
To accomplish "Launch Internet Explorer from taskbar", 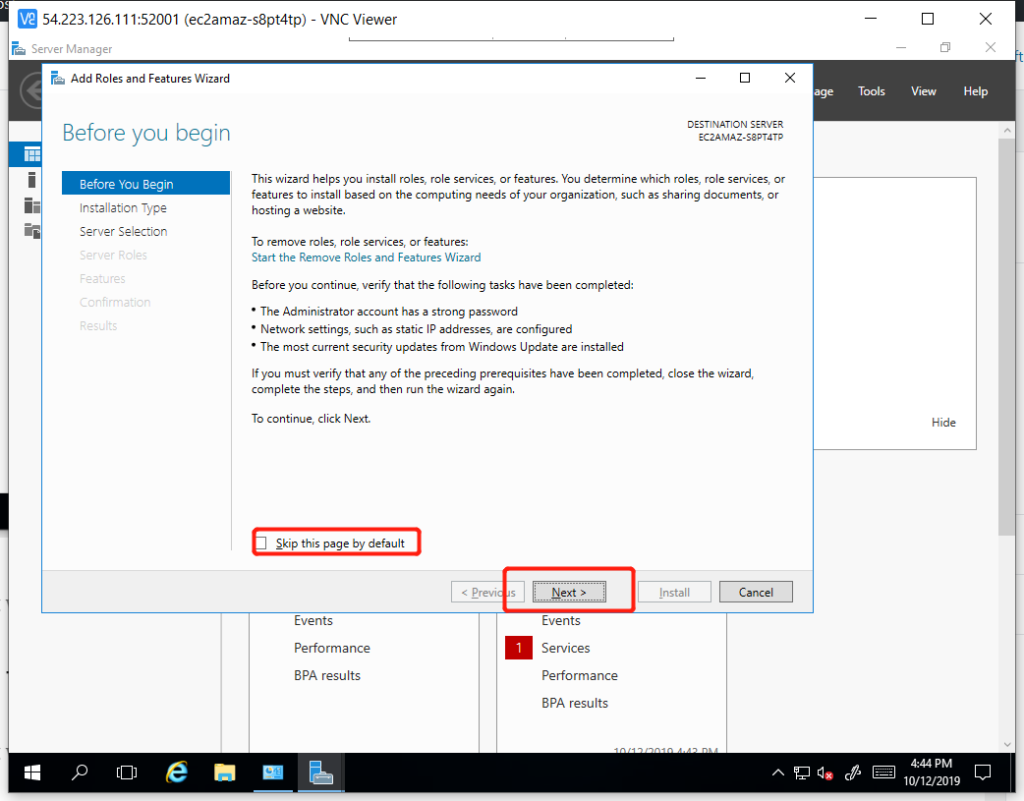I will point(177,772).
